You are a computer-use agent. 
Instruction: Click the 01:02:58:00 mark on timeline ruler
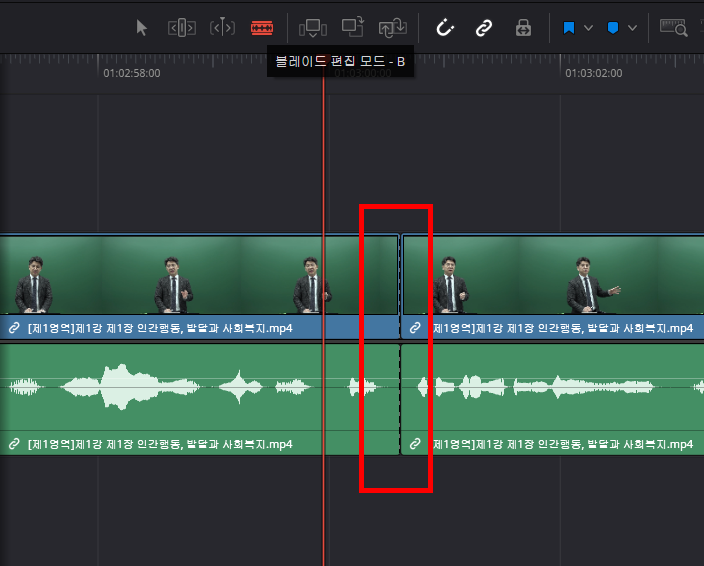click(132, 73)
